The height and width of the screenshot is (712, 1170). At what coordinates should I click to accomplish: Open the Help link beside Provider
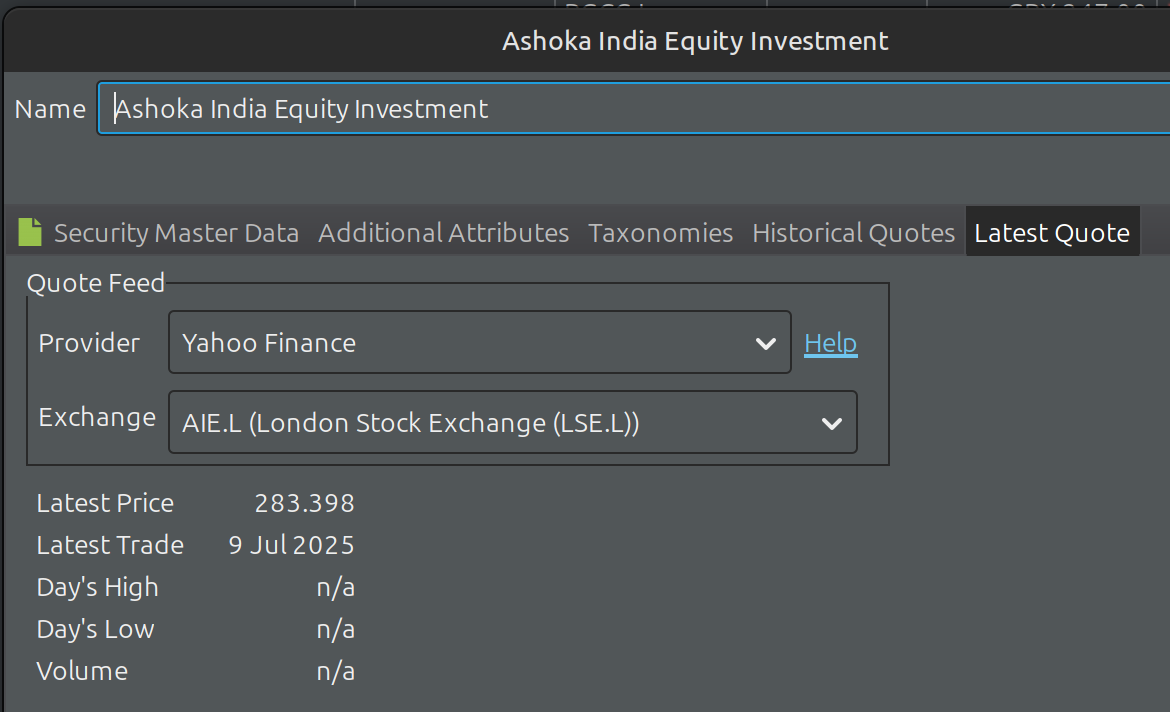(x=830, y=343)
